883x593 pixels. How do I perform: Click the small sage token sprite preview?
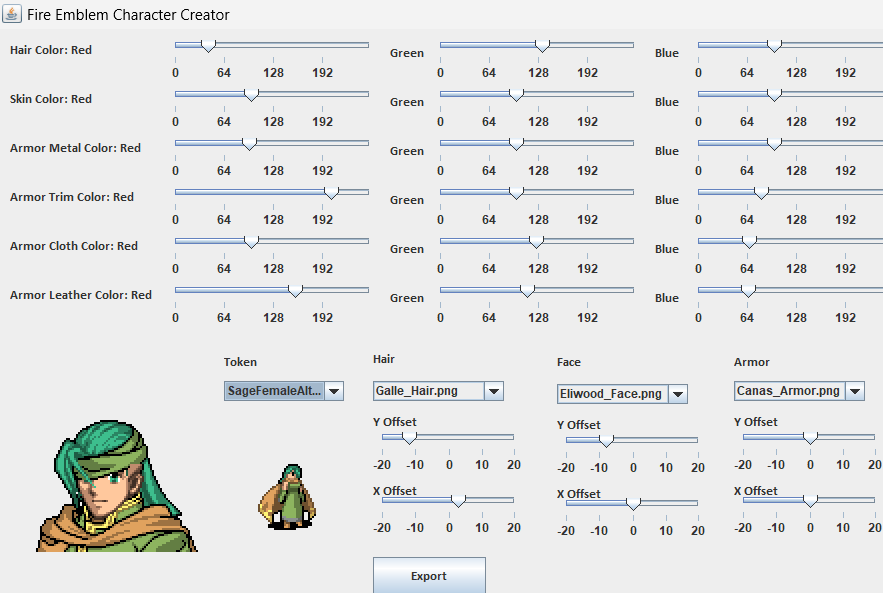click(287, 496)
